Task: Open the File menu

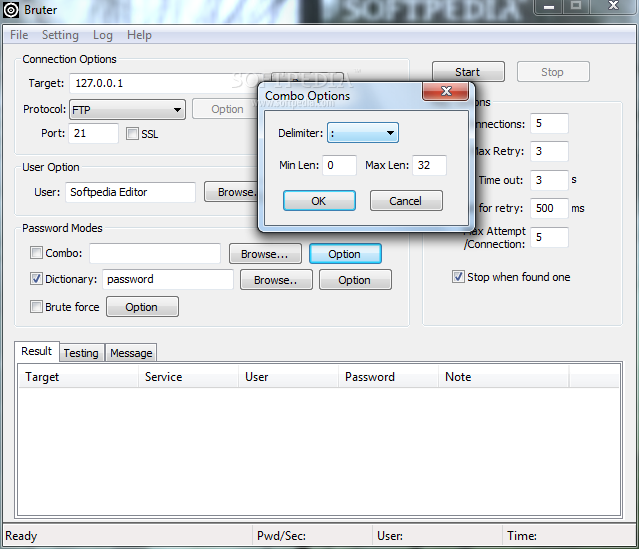Action: coord(19,35)
